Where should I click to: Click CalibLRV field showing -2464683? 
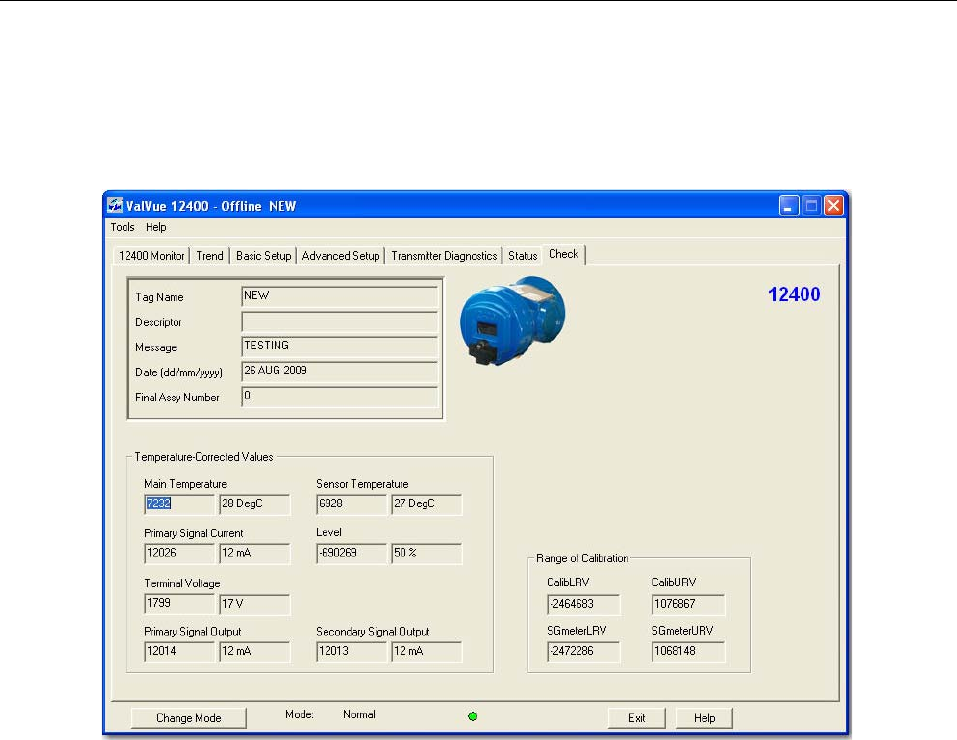(583, 604)
